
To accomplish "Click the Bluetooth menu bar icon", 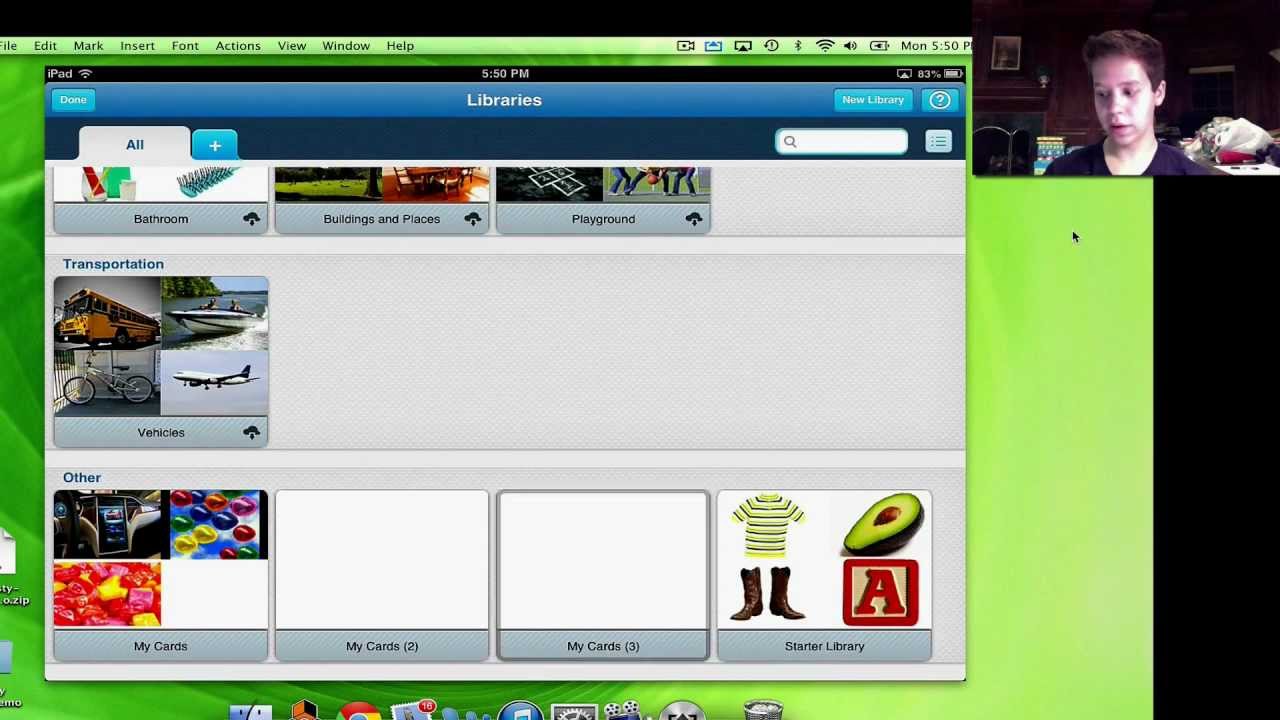I will pyautogui.click(x=798, y=46).
